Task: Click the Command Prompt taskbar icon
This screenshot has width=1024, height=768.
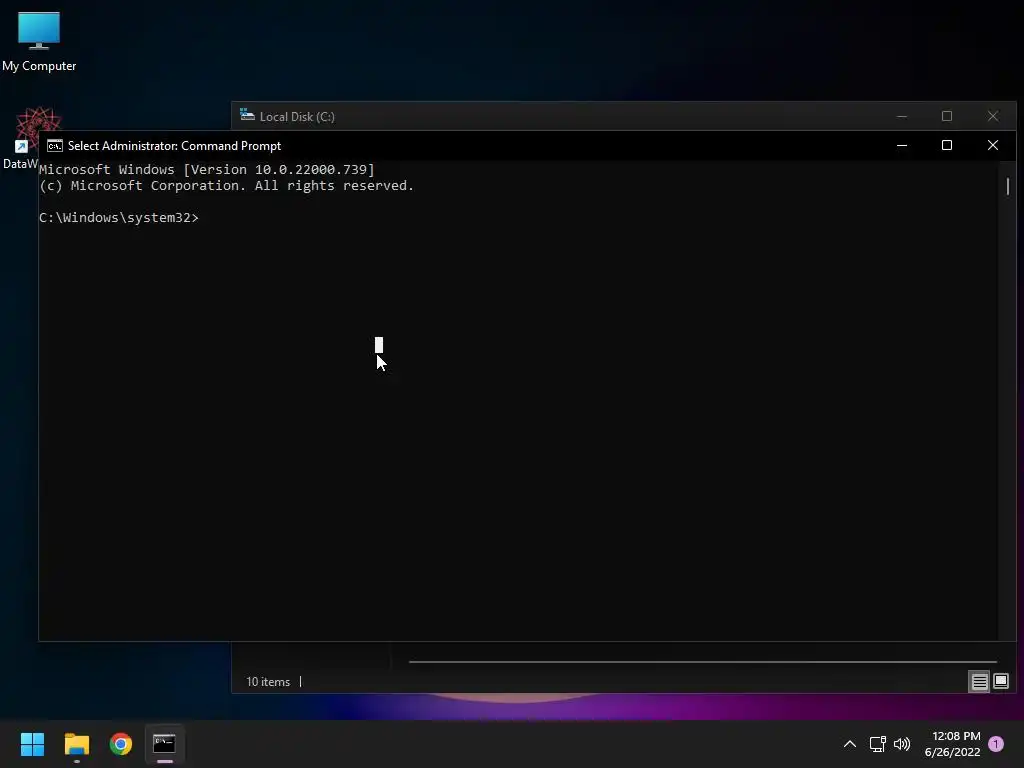Action: click(164, 744)
